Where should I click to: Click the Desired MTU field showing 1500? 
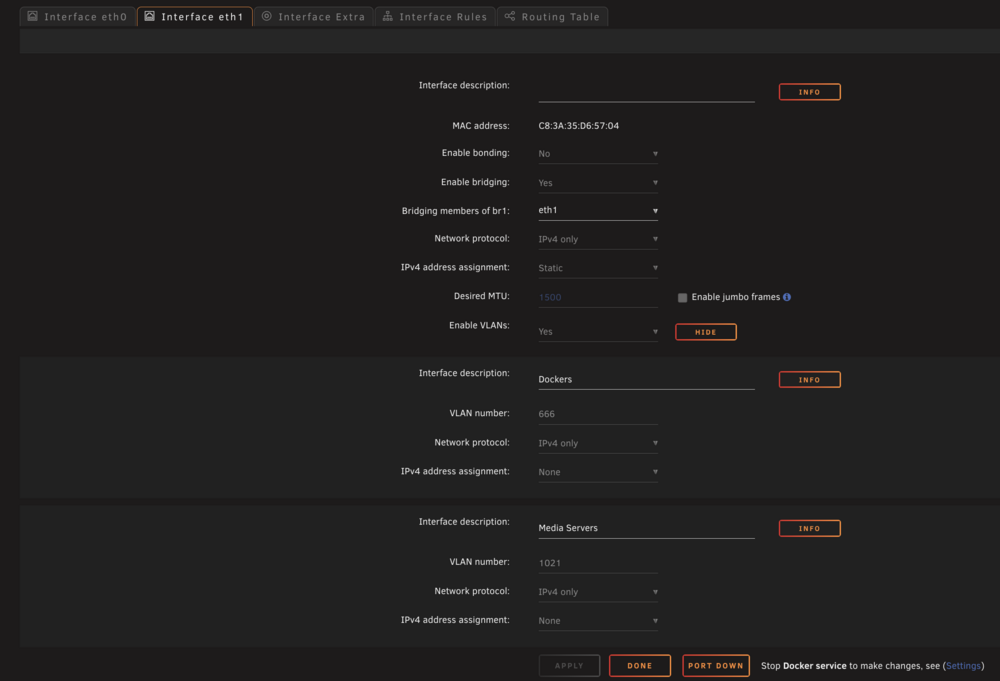coord(598,297)
